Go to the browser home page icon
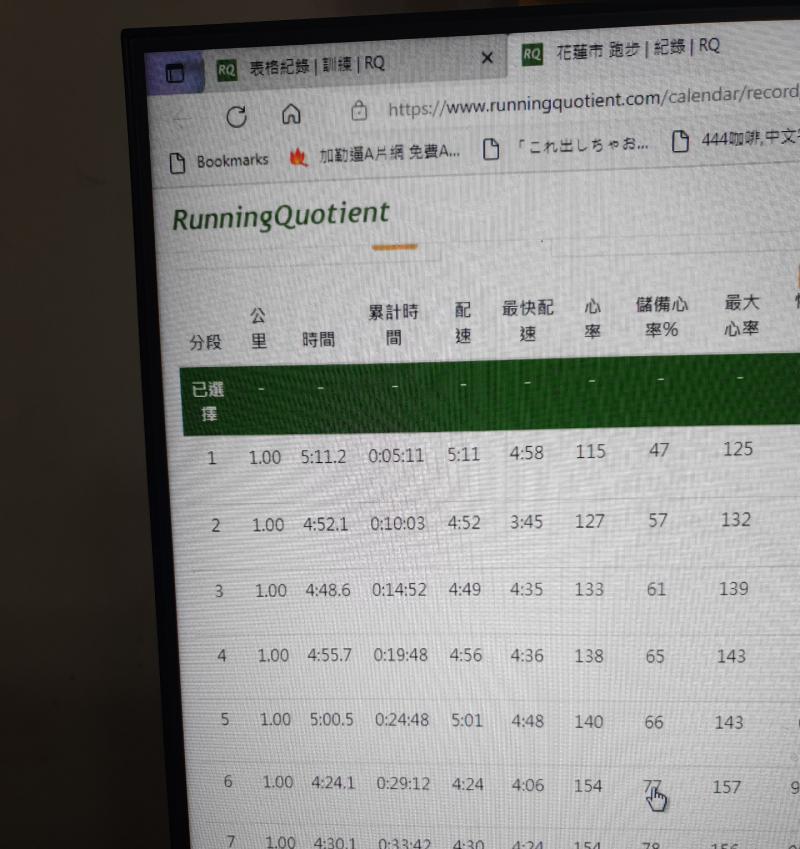800x849 pixels. point(291,114)
